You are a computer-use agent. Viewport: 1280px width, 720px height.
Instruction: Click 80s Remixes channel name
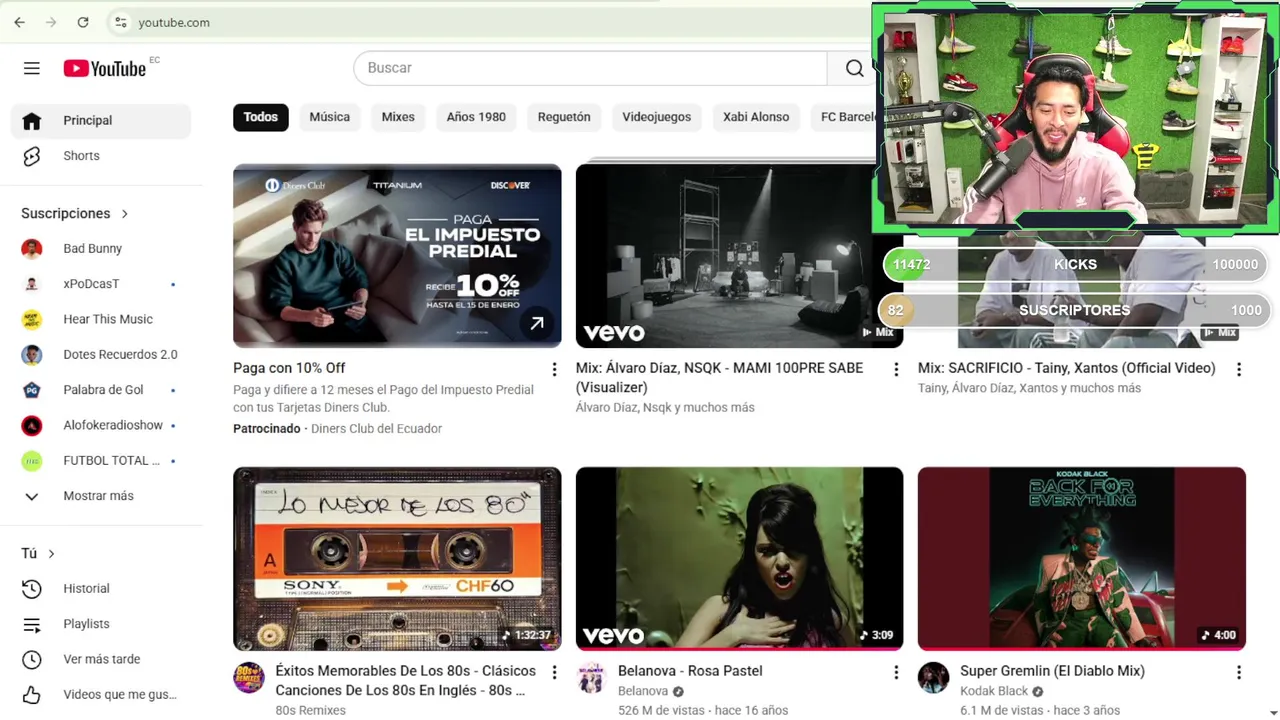(310, 710)
